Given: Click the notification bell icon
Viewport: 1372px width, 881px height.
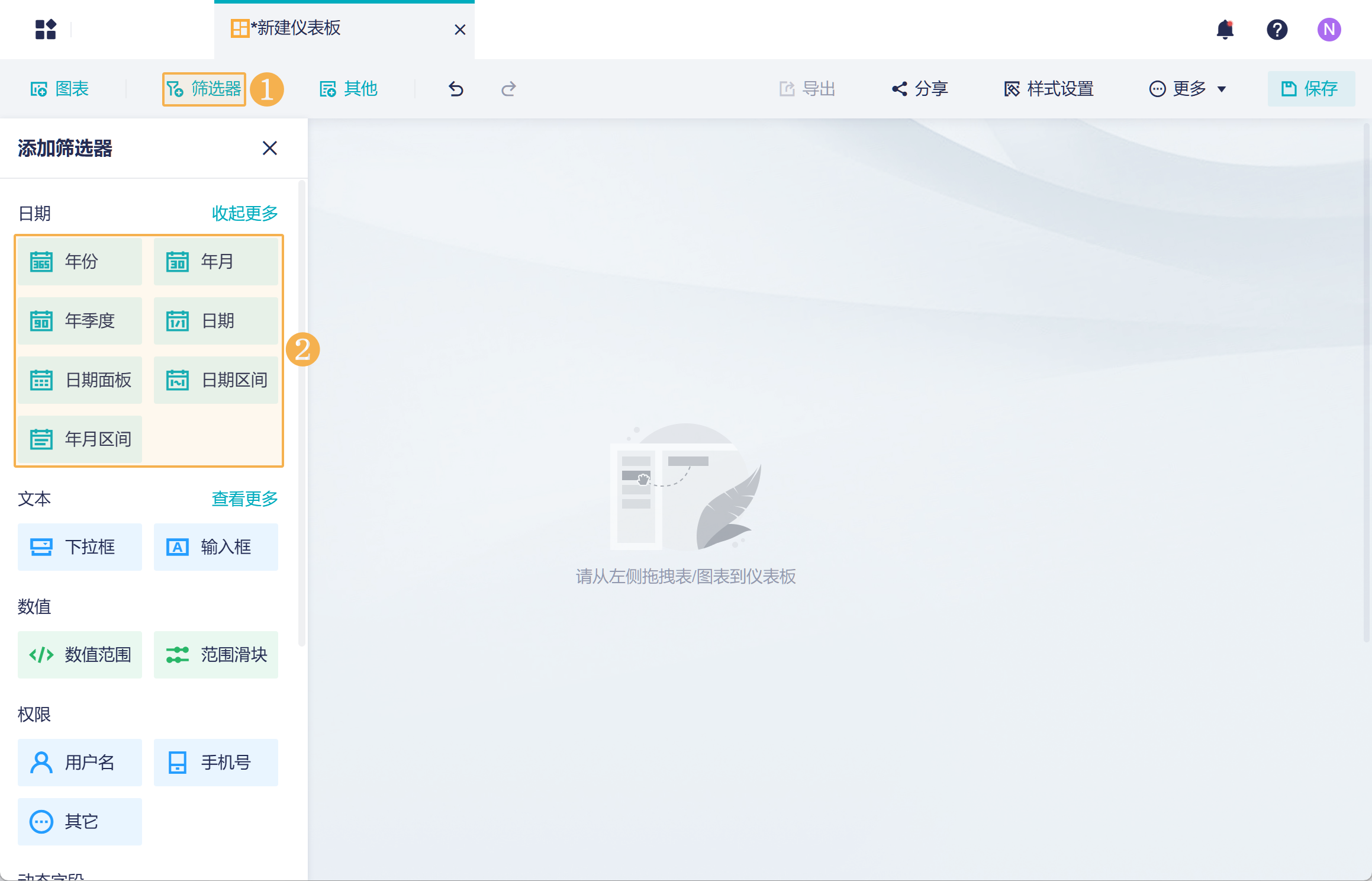Looking at the screenshot, I should (x=1225, y=30).
